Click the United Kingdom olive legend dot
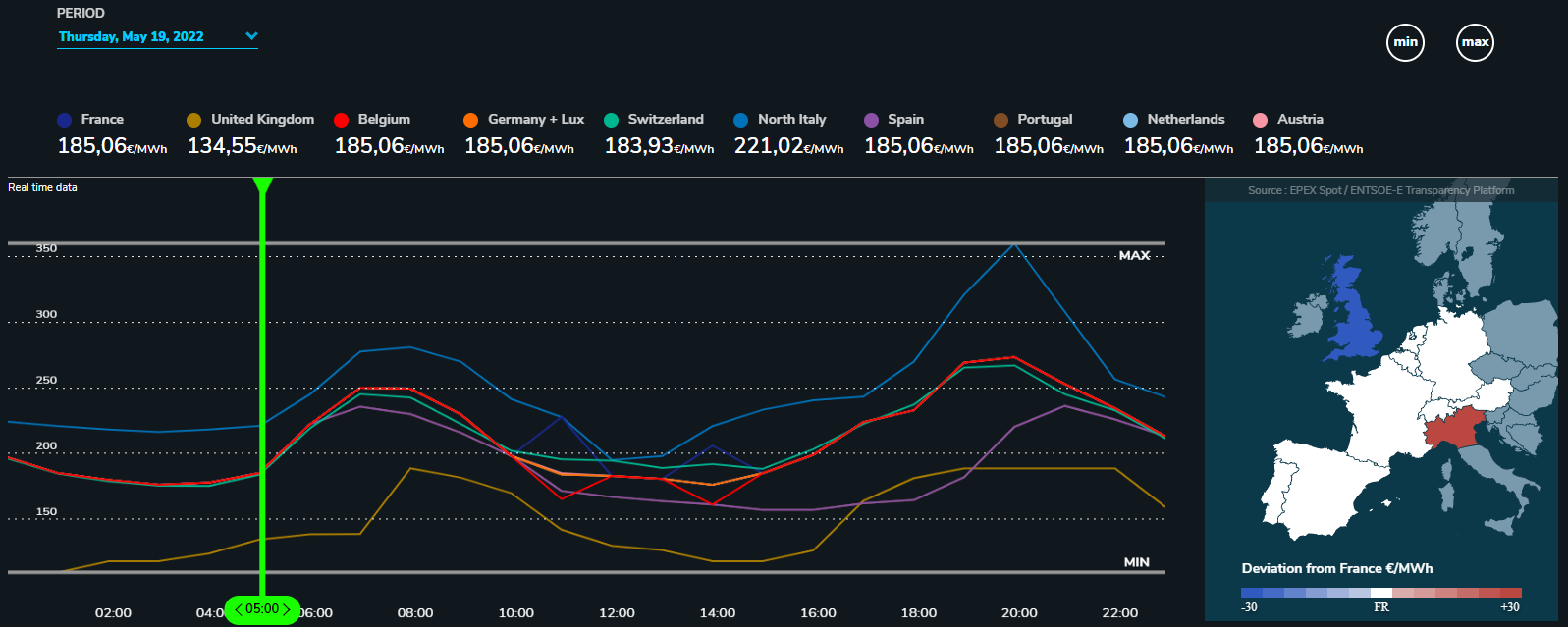 point(194,120)
